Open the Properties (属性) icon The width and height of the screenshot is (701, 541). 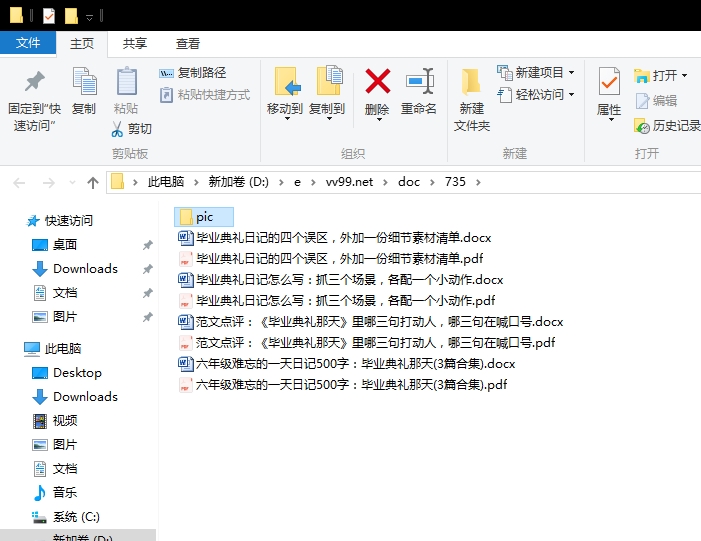pos(609,81)
